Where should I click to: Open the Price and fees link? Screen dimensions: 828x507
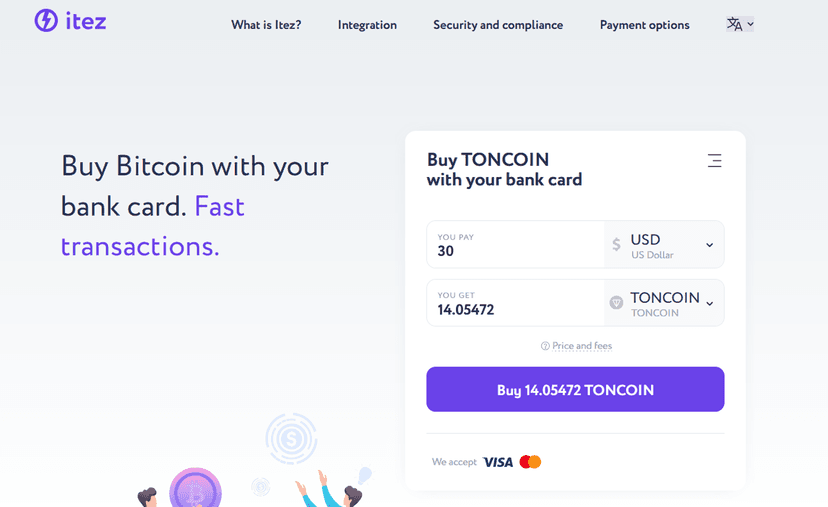click(582, 346)
